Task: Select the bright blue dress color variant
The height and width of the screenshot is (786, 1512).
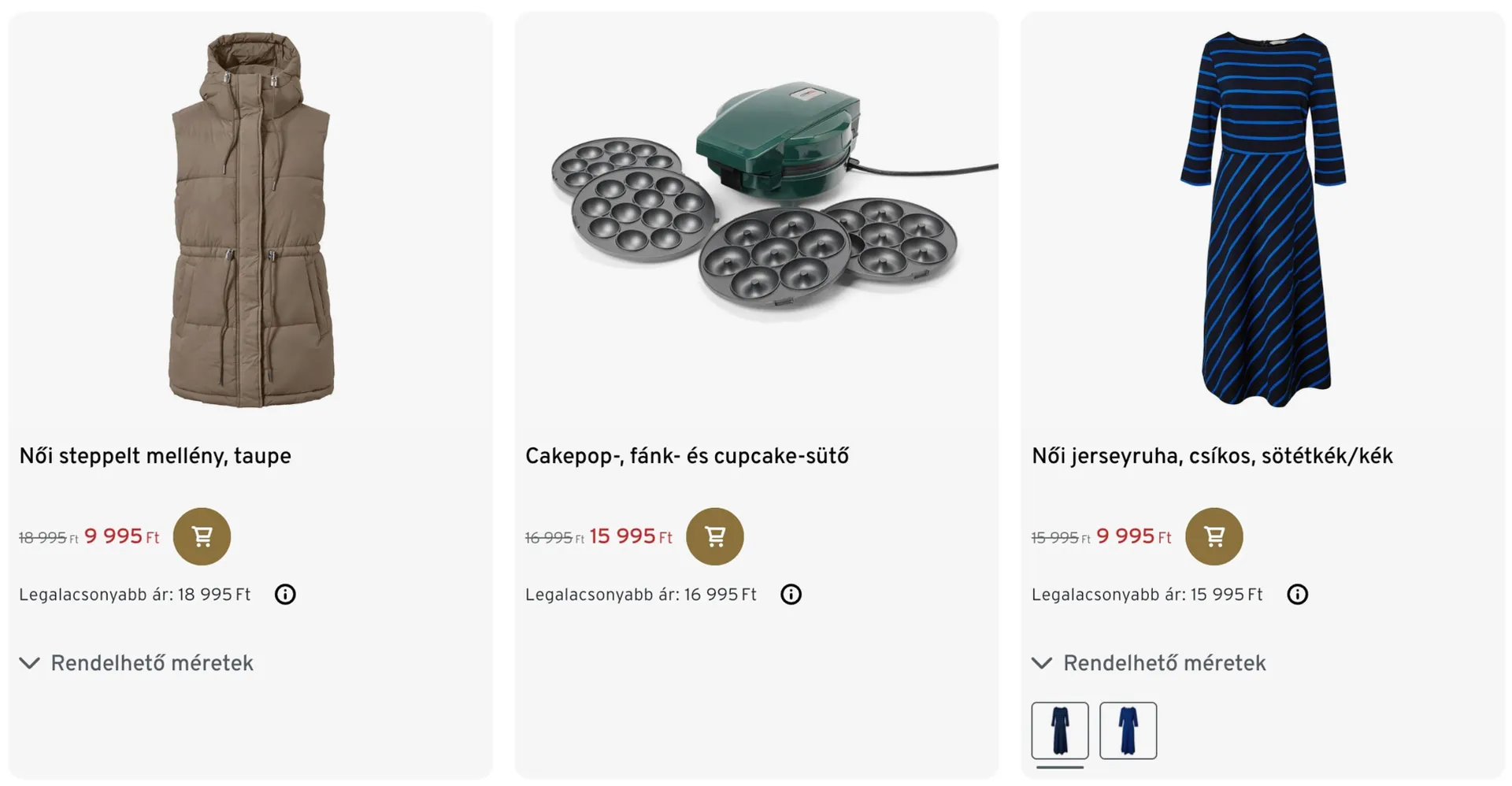Action: coord(1128,731)
